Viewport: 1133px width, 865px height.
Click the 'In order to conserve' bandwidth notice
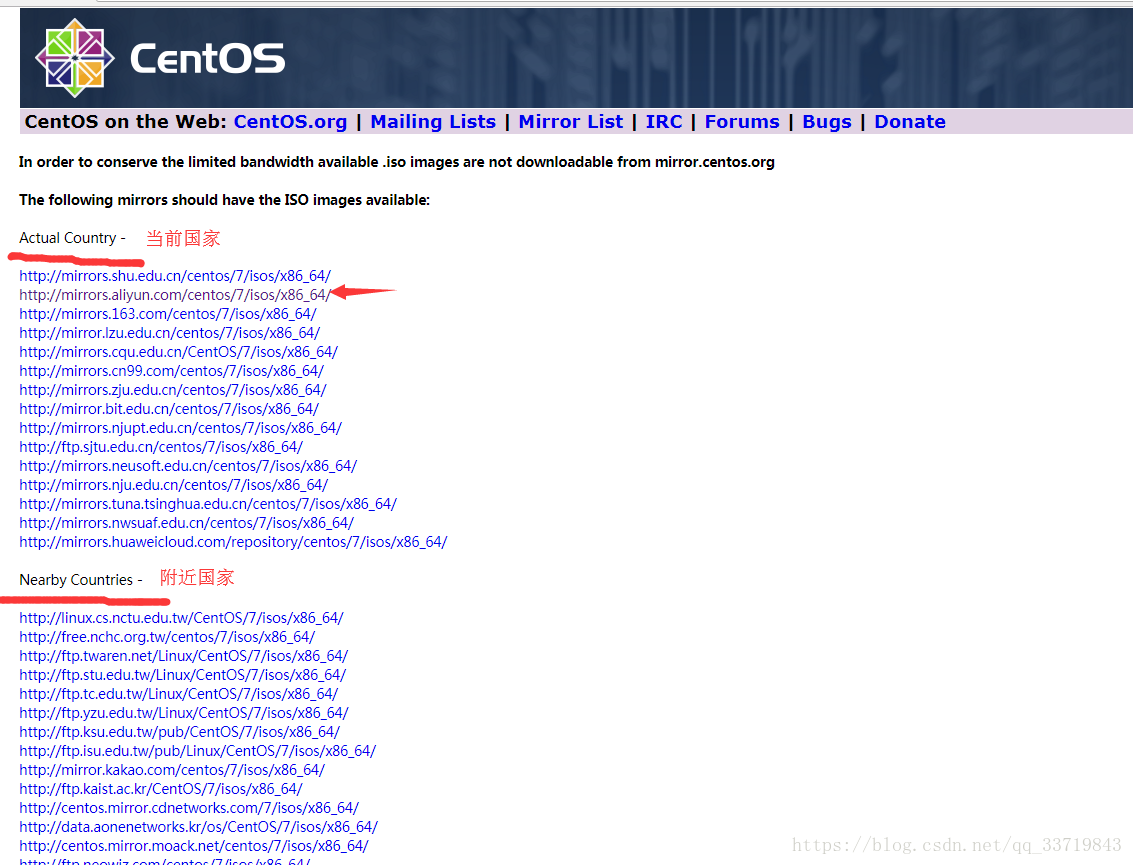click(397, 162)
